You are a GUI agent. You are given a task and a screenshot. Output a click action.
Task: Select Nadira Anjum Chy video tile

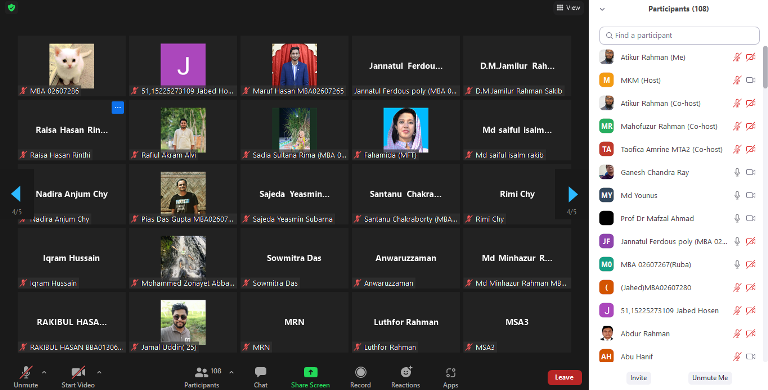click(72, 194)
